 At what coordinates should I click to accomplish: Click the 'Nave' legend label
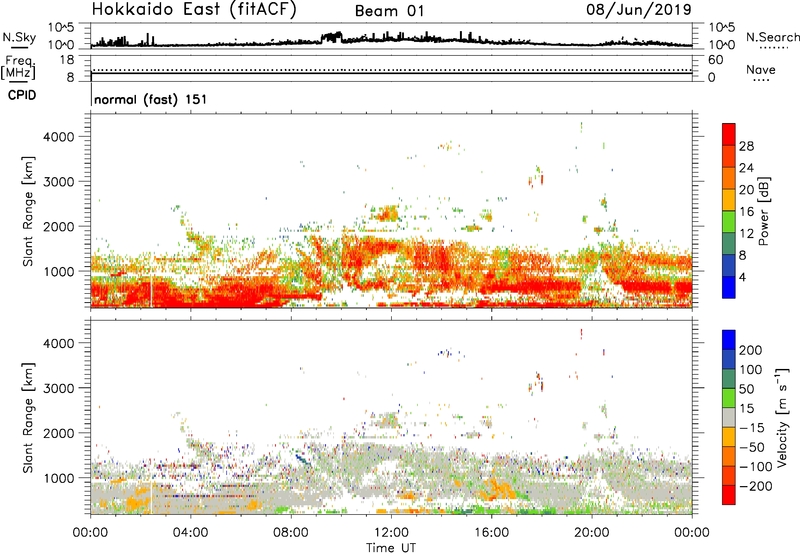point(761,69)
